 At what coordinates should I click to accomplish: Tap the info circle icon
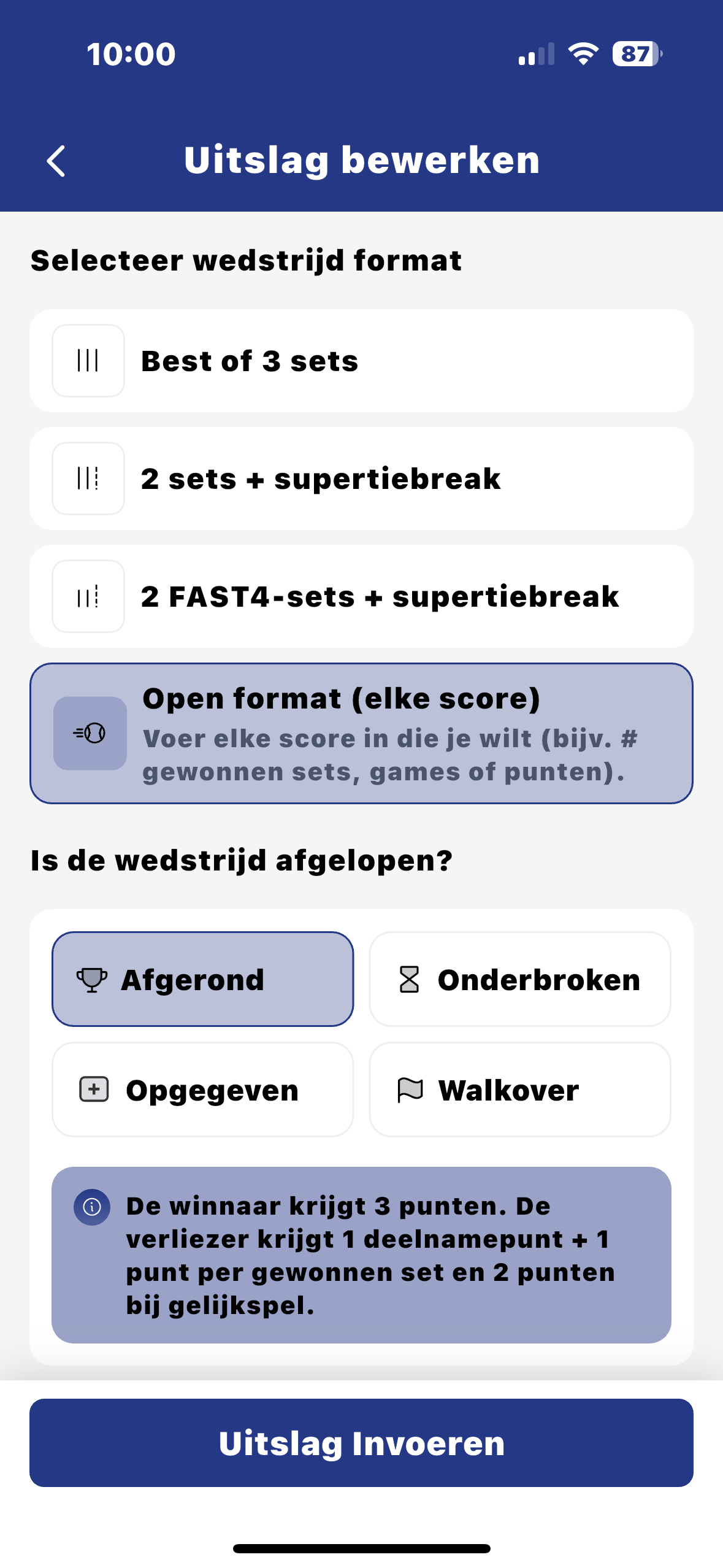(x=92, y=1207)
